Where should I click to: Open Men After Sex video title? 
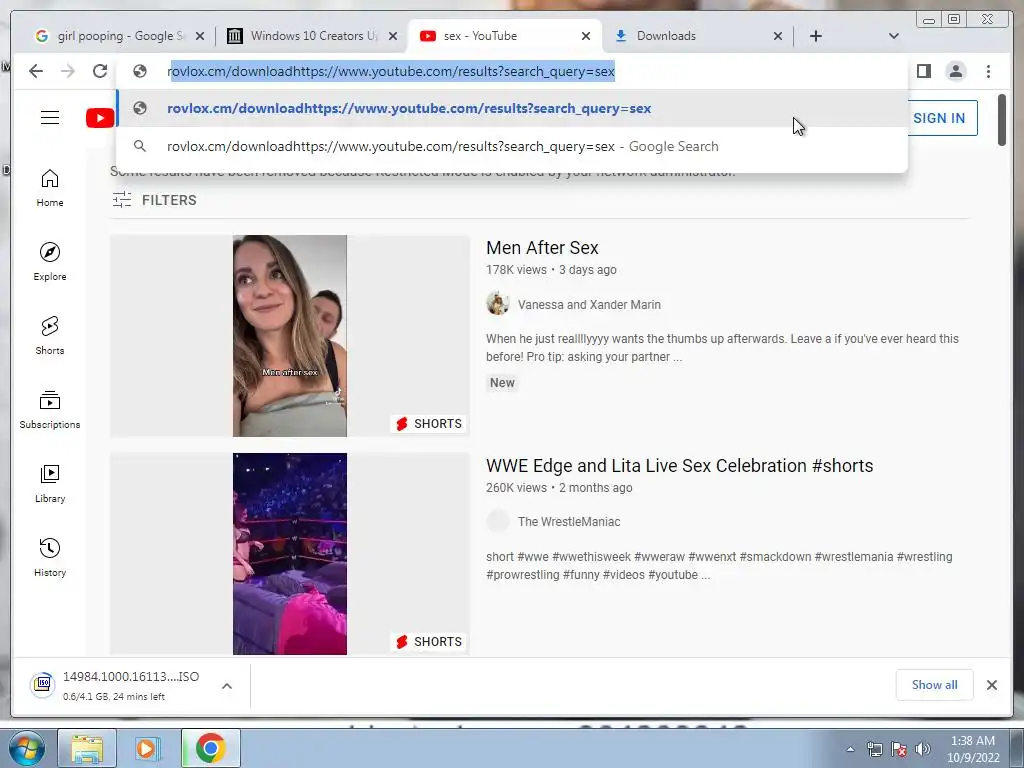tap(542, 248)
